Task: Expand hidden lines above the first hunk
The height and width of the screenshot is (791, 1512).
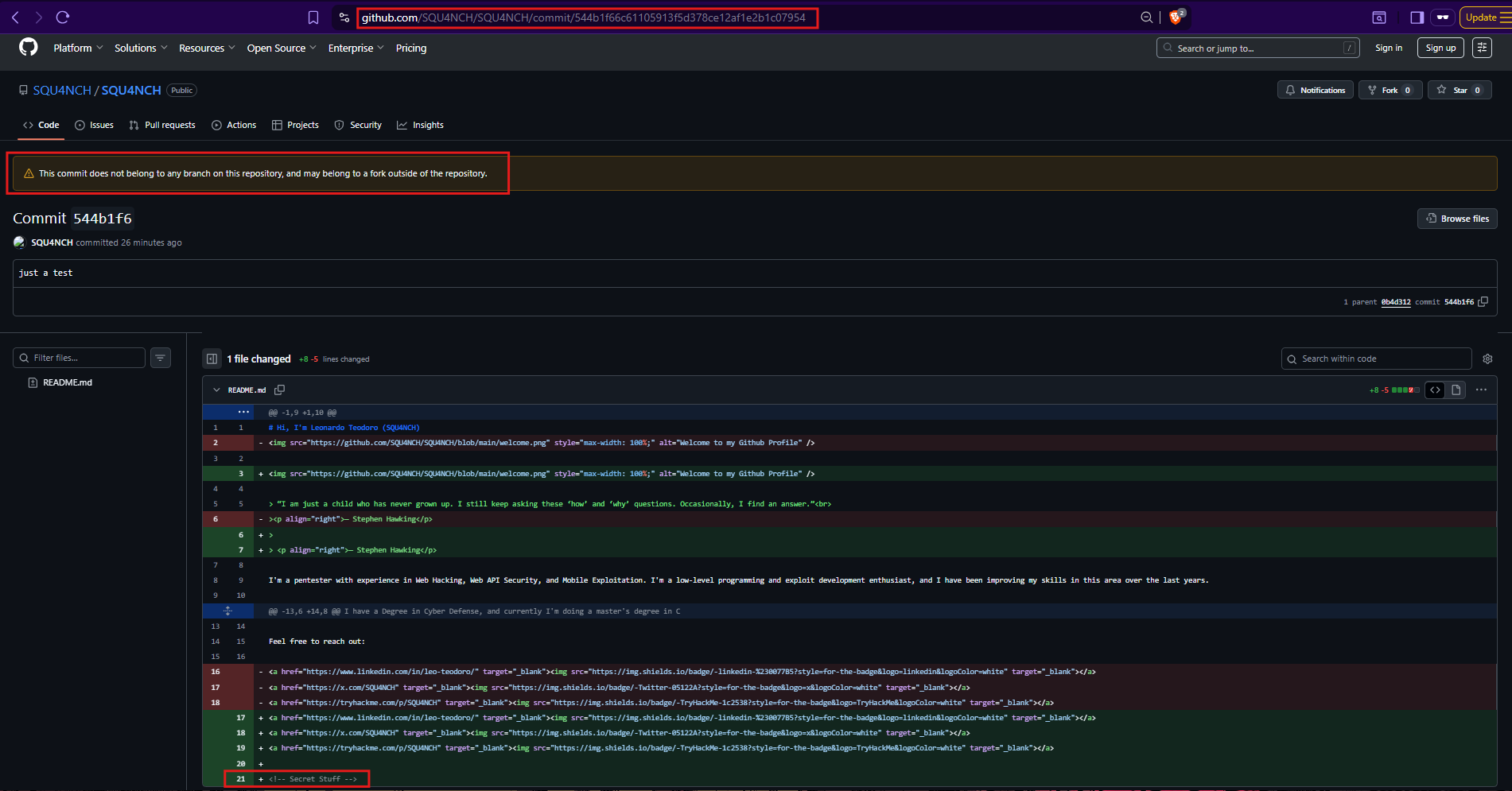Action: [x=243, y=413]
